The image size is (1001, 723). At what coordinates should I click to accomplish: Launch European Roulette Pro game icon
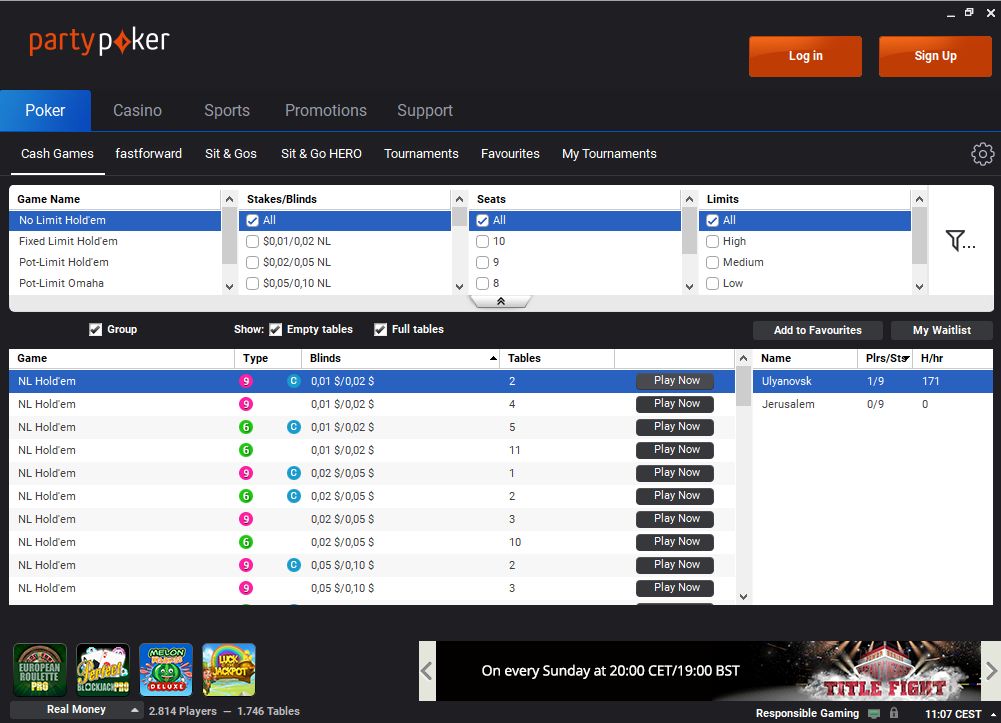pos(40,669)
